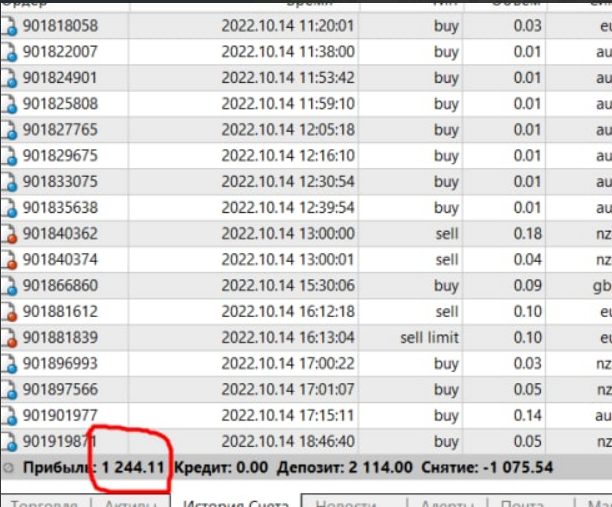Click the buy icon for order 901901977

(x=9, y=416)
